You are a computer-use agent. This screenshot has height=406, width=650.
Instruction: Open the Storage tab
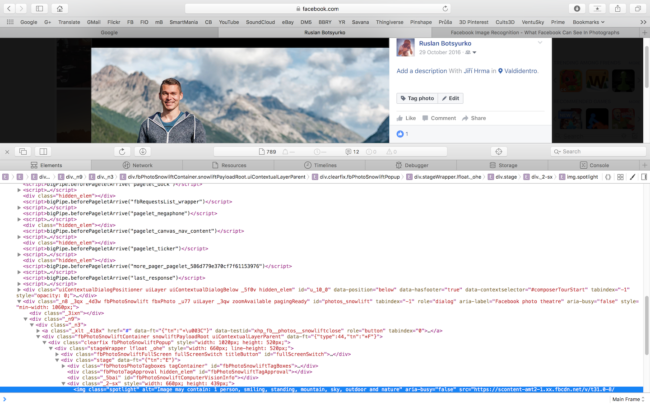(x=502, y=165)
